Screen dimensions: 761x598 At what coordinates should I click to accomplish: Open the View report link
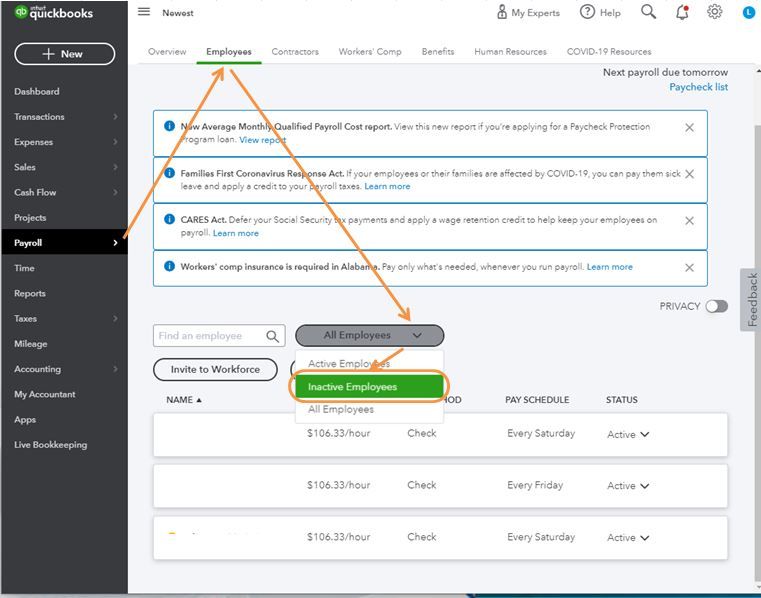coord(263,140)
